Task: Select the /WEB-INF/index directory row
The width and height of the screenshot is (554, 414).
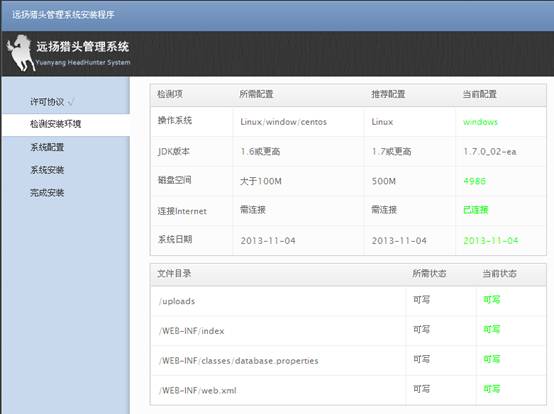Action: (348, 331)
